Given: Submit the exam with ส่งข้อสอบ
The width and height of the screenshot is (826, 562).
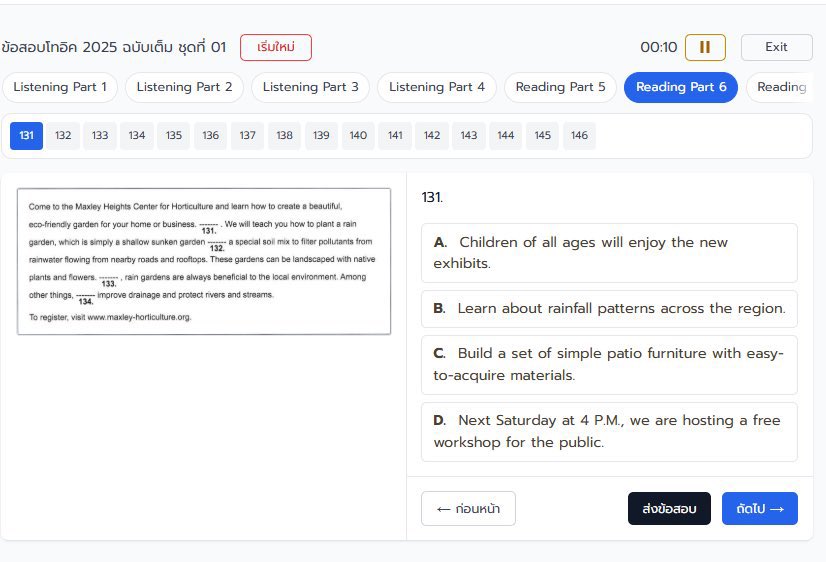Looking at the screenshot, I should click(x=669, y=509).
